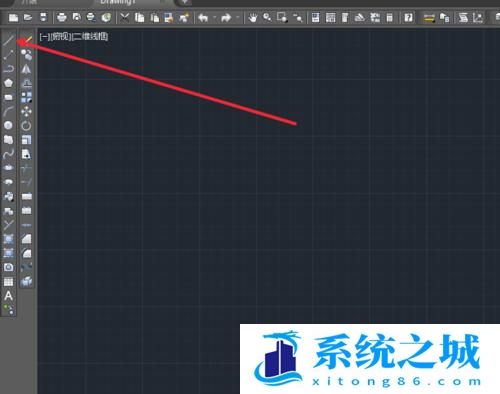Open the Zoom Window flyout
This screenshot has width=500, height=394.
282,17
